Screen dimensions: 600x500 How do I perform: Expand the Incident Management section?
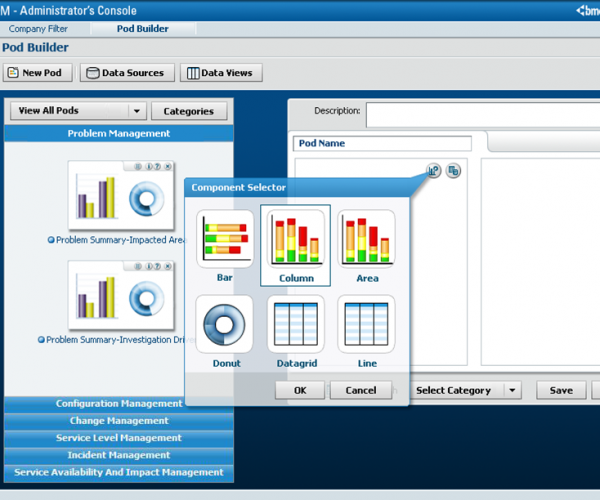tap(119, 455)
